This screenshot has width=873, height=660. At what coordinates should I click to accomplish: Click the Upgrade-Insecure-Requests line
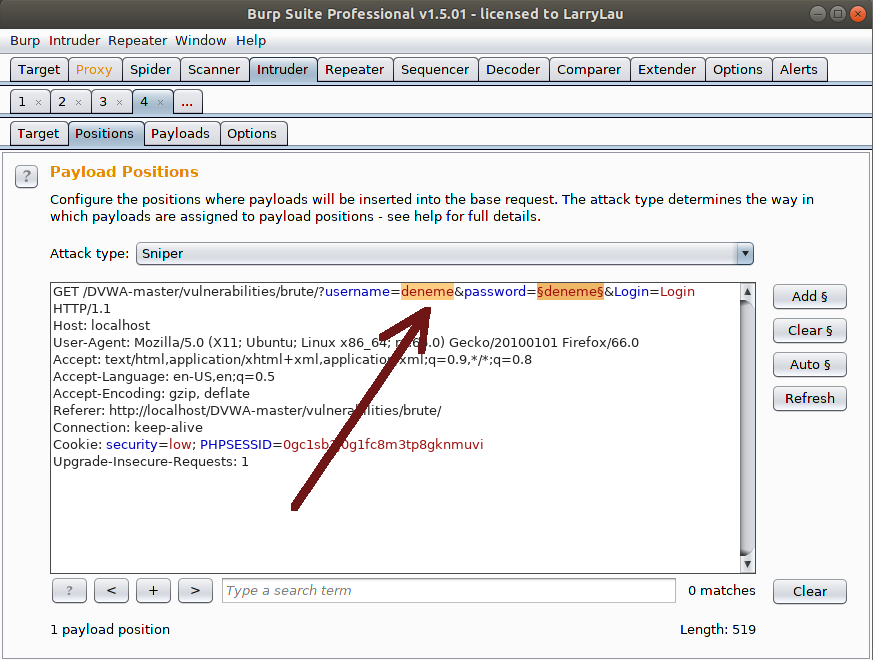tap(151, 462)
